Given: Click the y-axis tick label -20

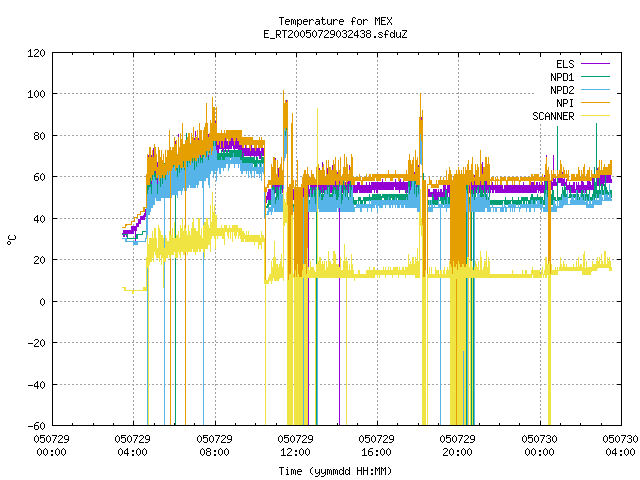Looking at the screenshot, I should 36,343.
